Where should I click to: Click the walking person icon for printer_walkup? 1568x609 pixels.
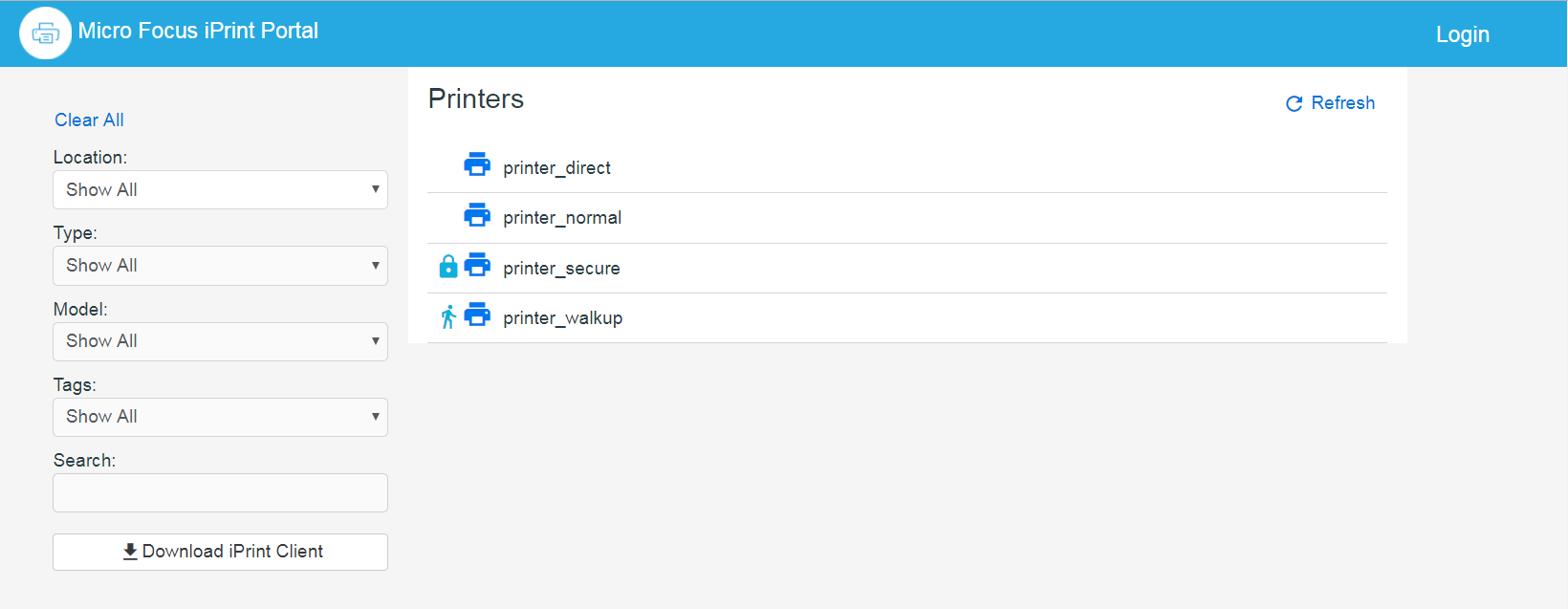448,316
